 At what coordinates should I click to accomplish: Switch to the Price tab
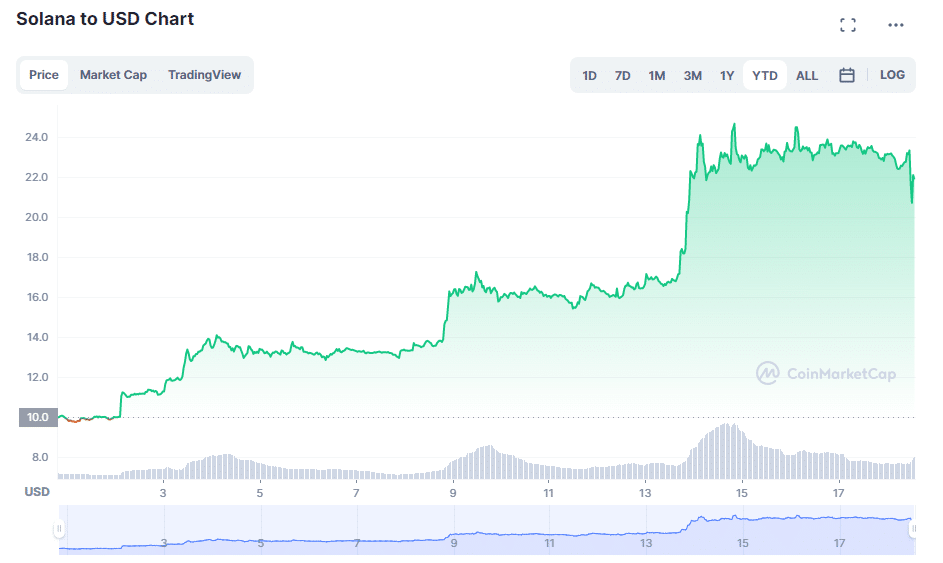(x=44, y=75)
